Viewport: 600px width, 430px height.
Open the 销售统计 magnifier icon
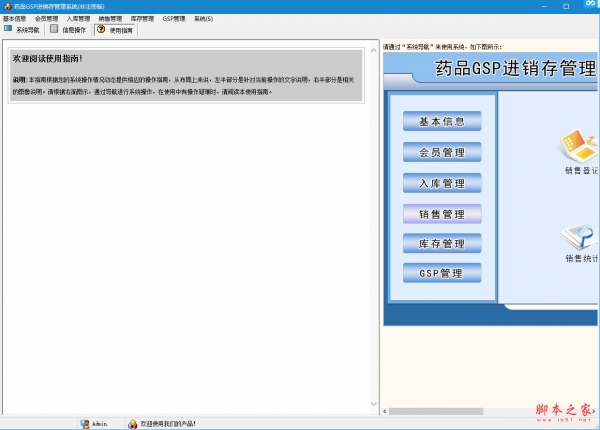579,237
